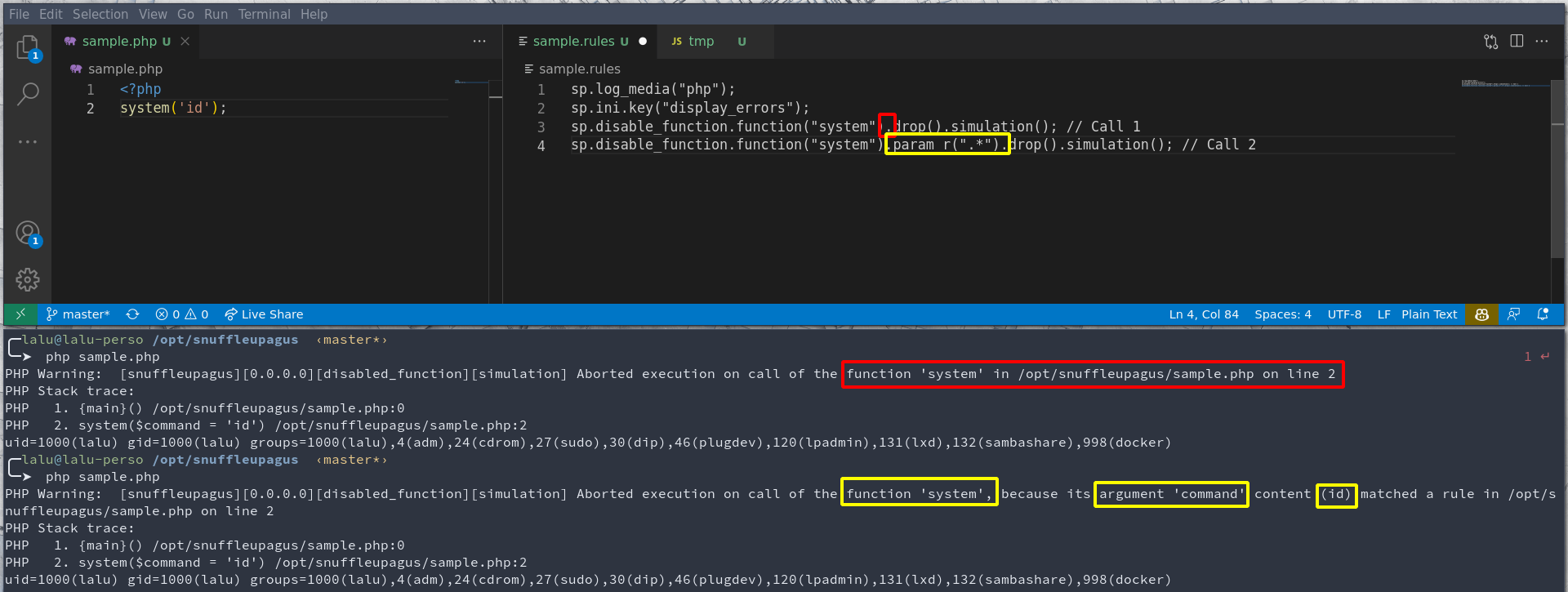Open the Edit menu
This screenshot has height=592, width=1568.
pos(51,14)
